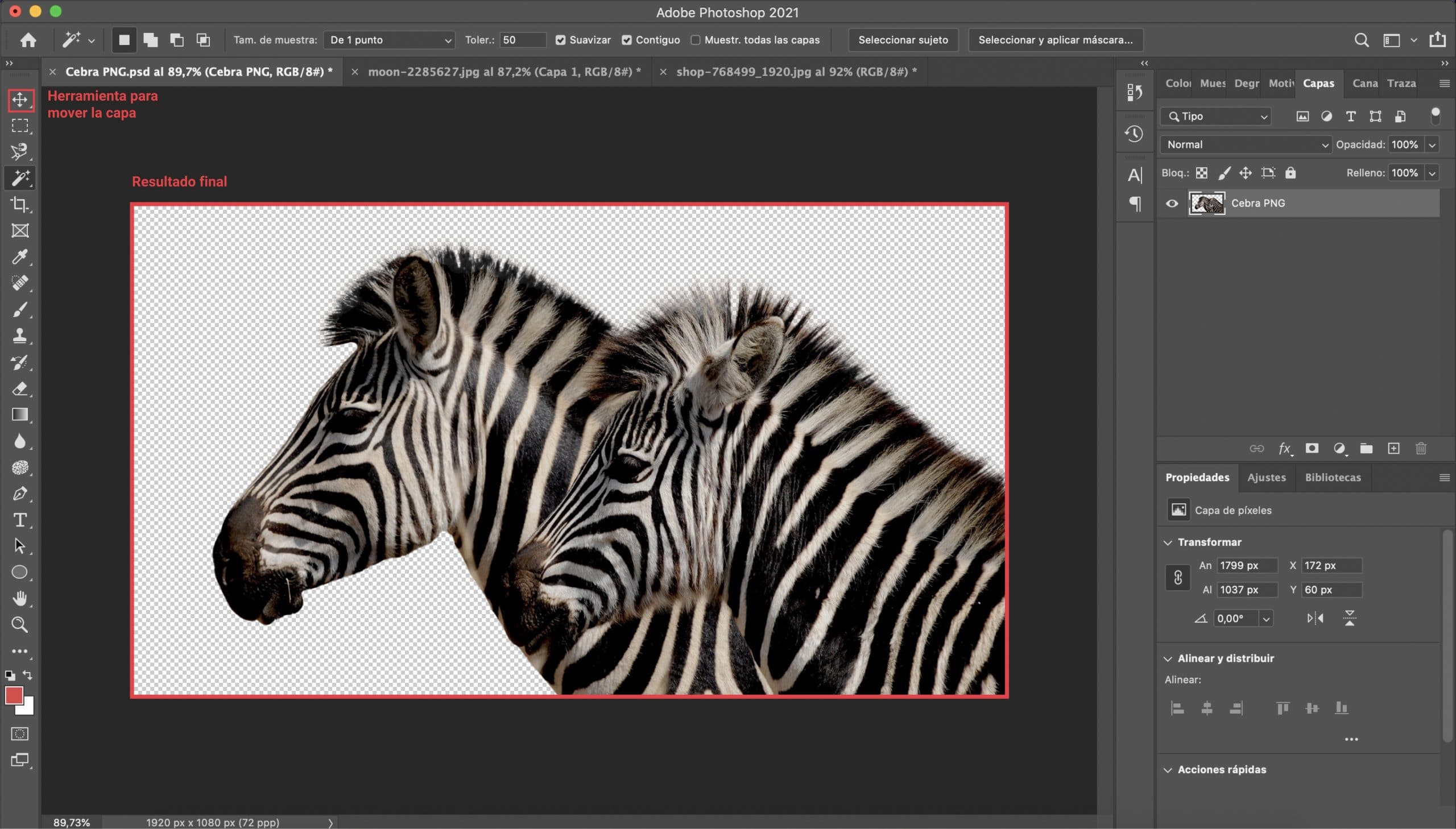Toggle width-height link in Transformar
1456x829 pixels.
[x=1177, y=578]
